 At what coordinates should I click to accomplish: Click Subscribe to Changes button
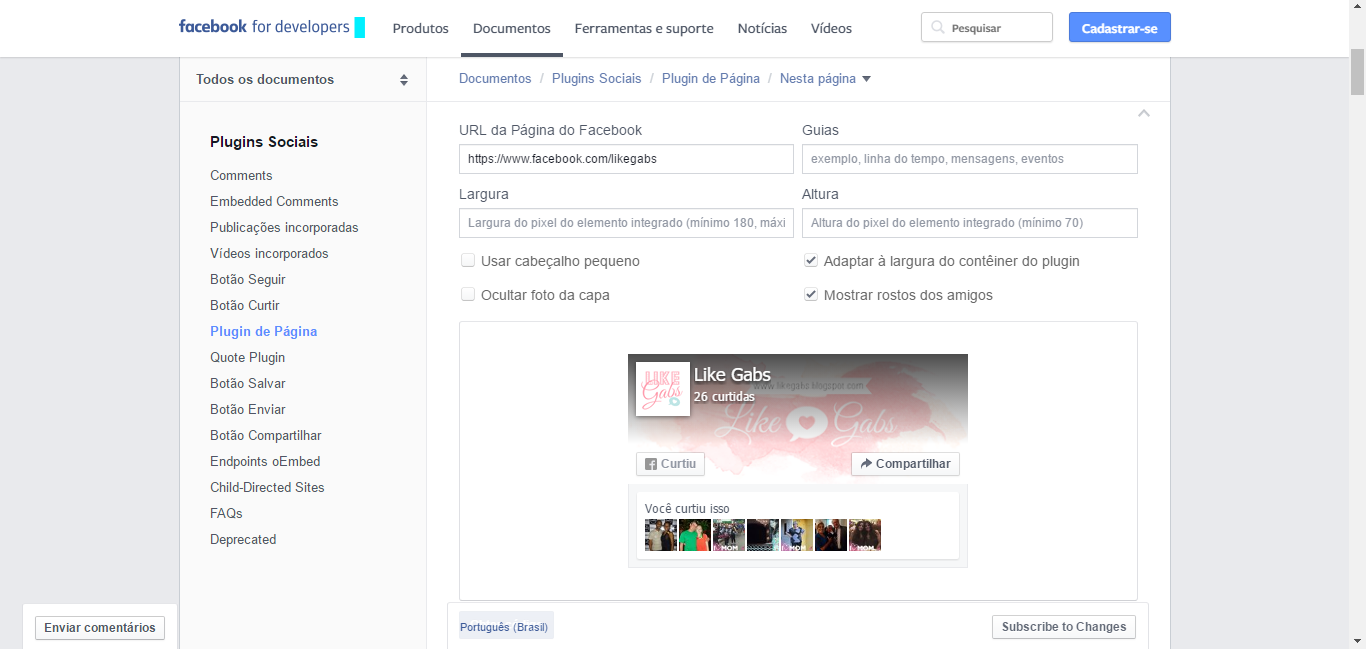coord(1064,627)
